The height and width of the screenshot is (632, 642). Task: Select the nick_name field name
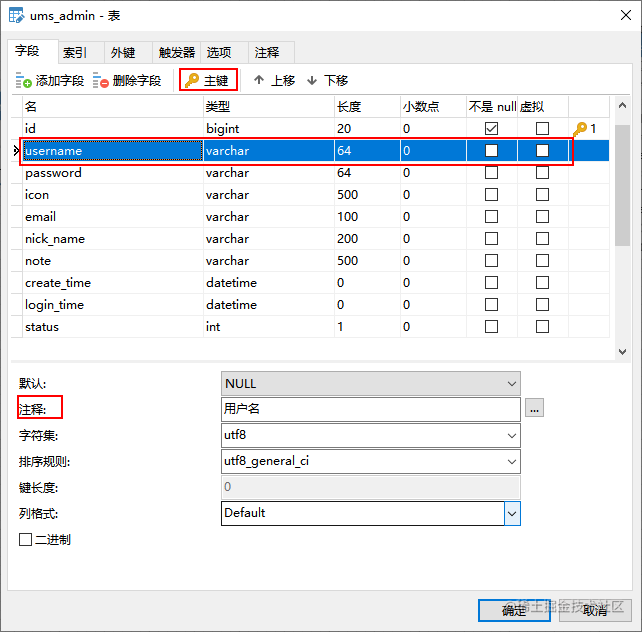[113, 239]
